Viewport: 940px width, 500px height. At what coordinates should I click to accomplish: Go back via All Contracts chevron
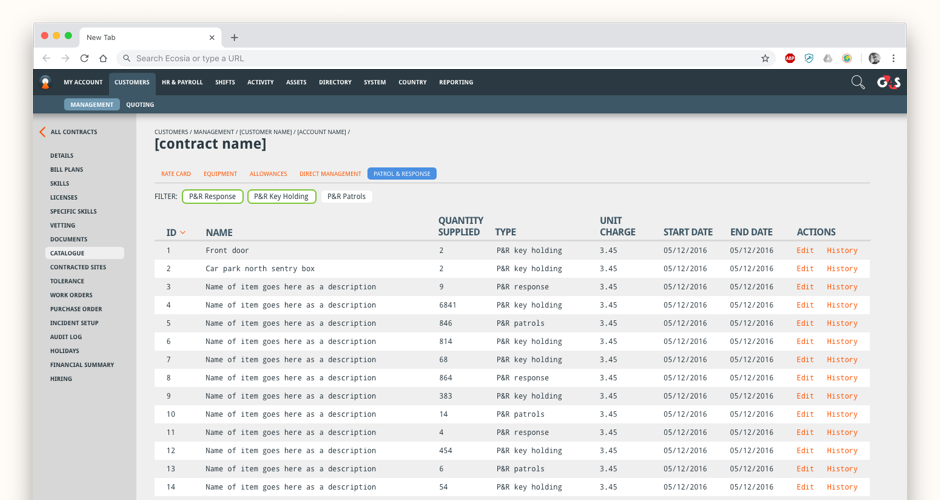point(42,132)
